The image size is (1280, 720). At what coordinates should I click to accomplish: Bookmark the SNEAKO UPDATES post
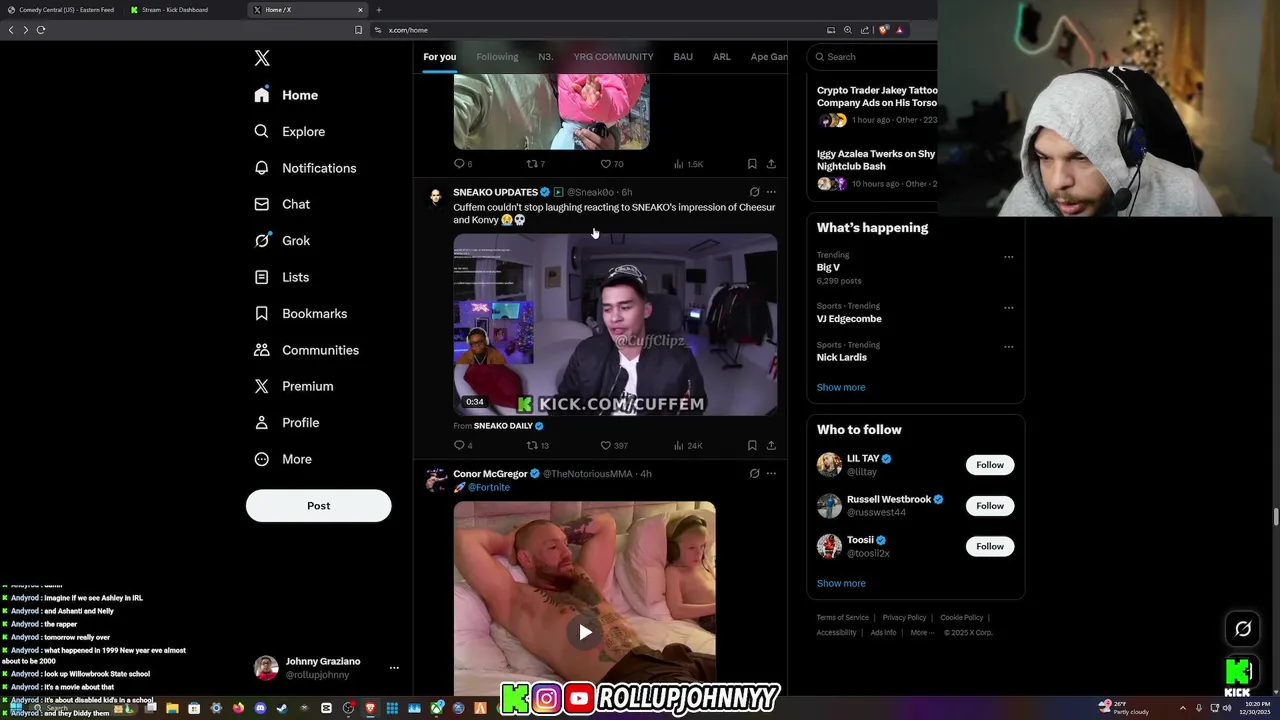752,446
